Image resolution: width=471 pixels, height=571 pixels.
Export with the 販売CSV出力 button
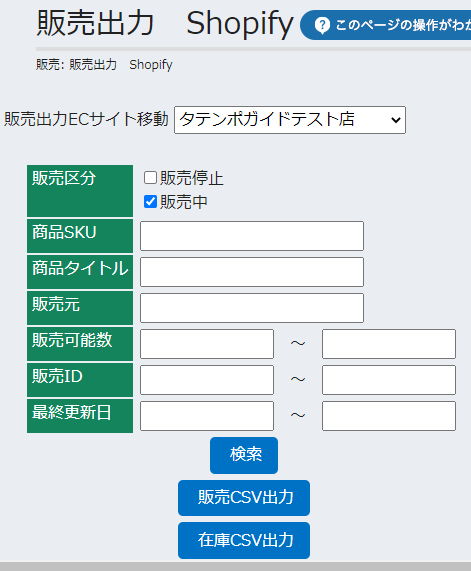tap(244, 498)
